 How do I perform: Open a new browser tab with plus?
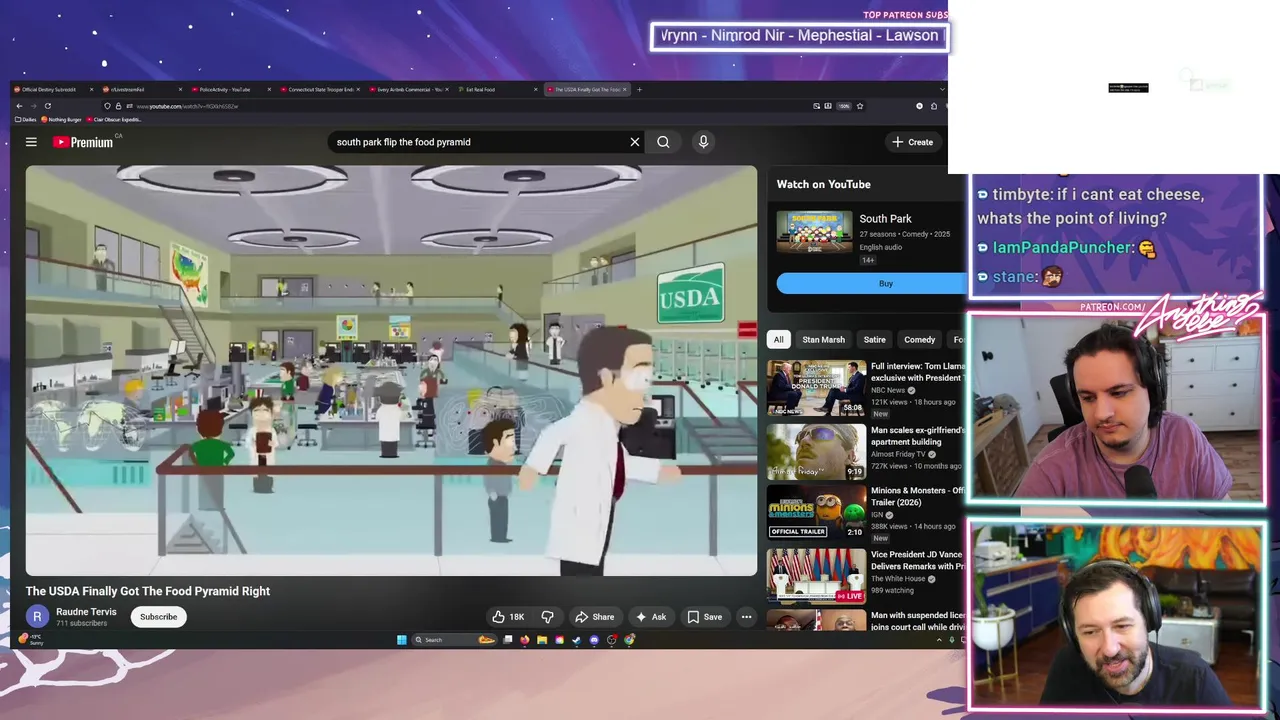tap(640, 89)
